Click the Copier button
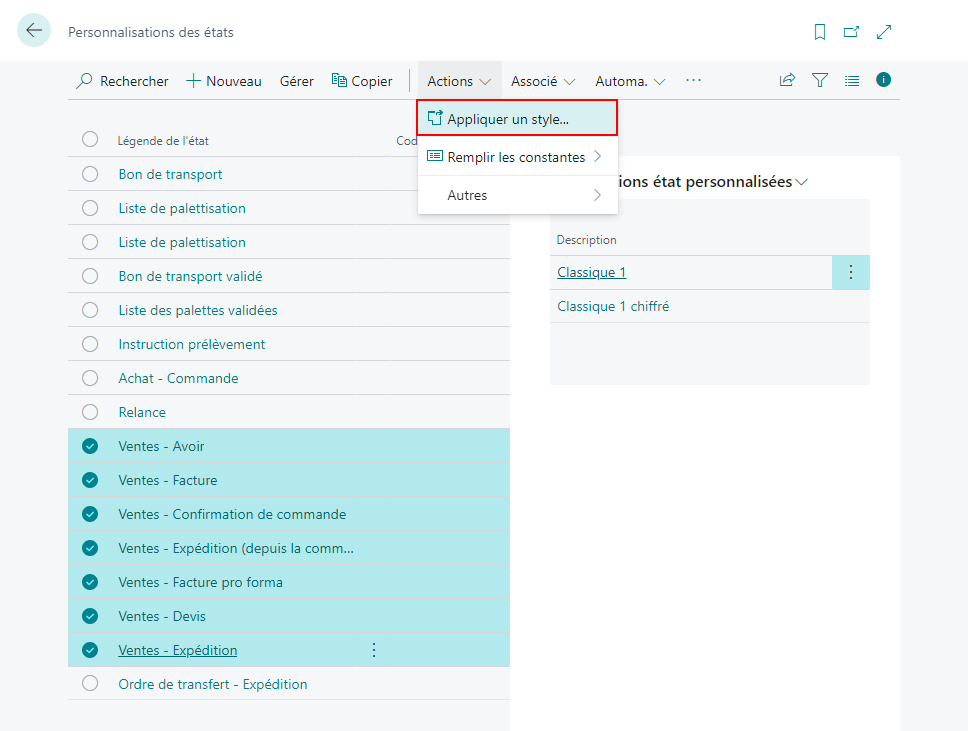The width and height of the screenshot is (968, 731). point(362,81)
